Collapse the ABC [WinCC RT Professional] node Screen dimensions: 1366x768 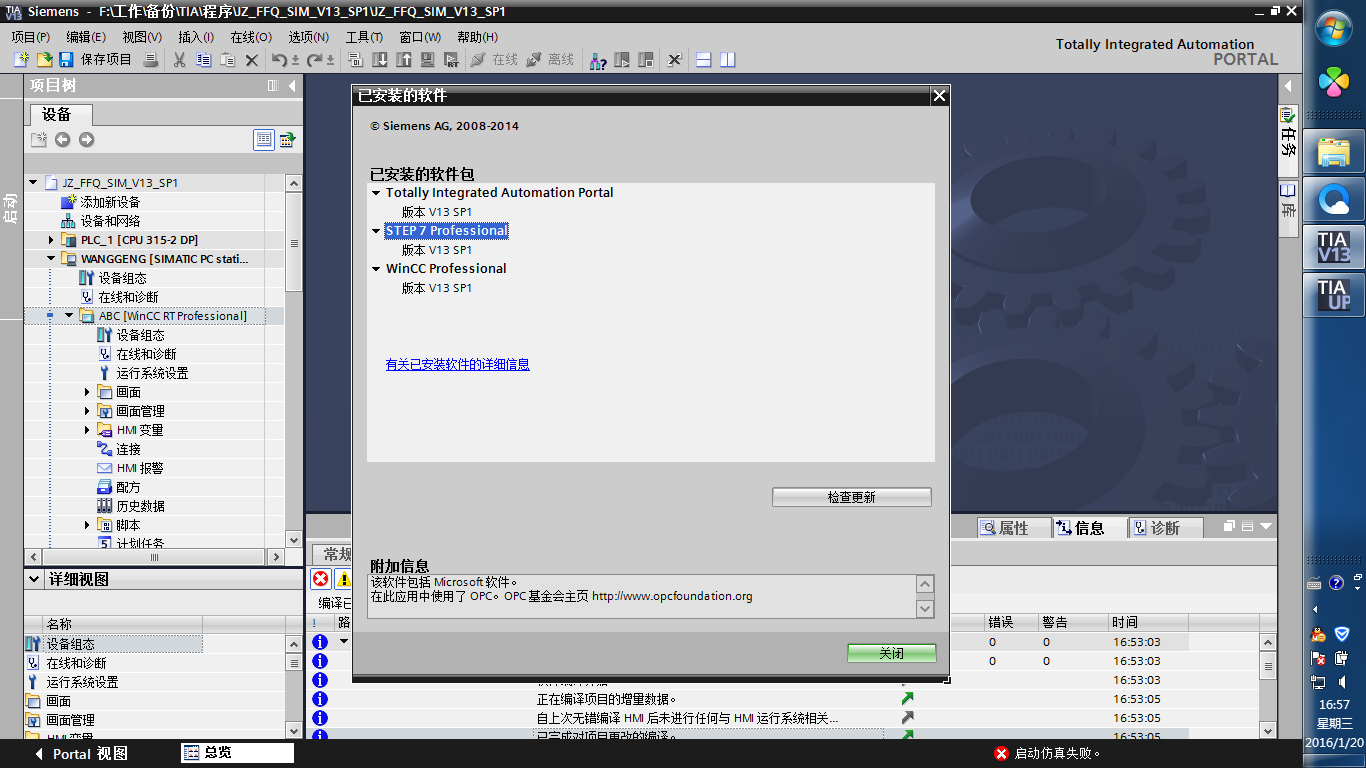(x=69, y=316)
